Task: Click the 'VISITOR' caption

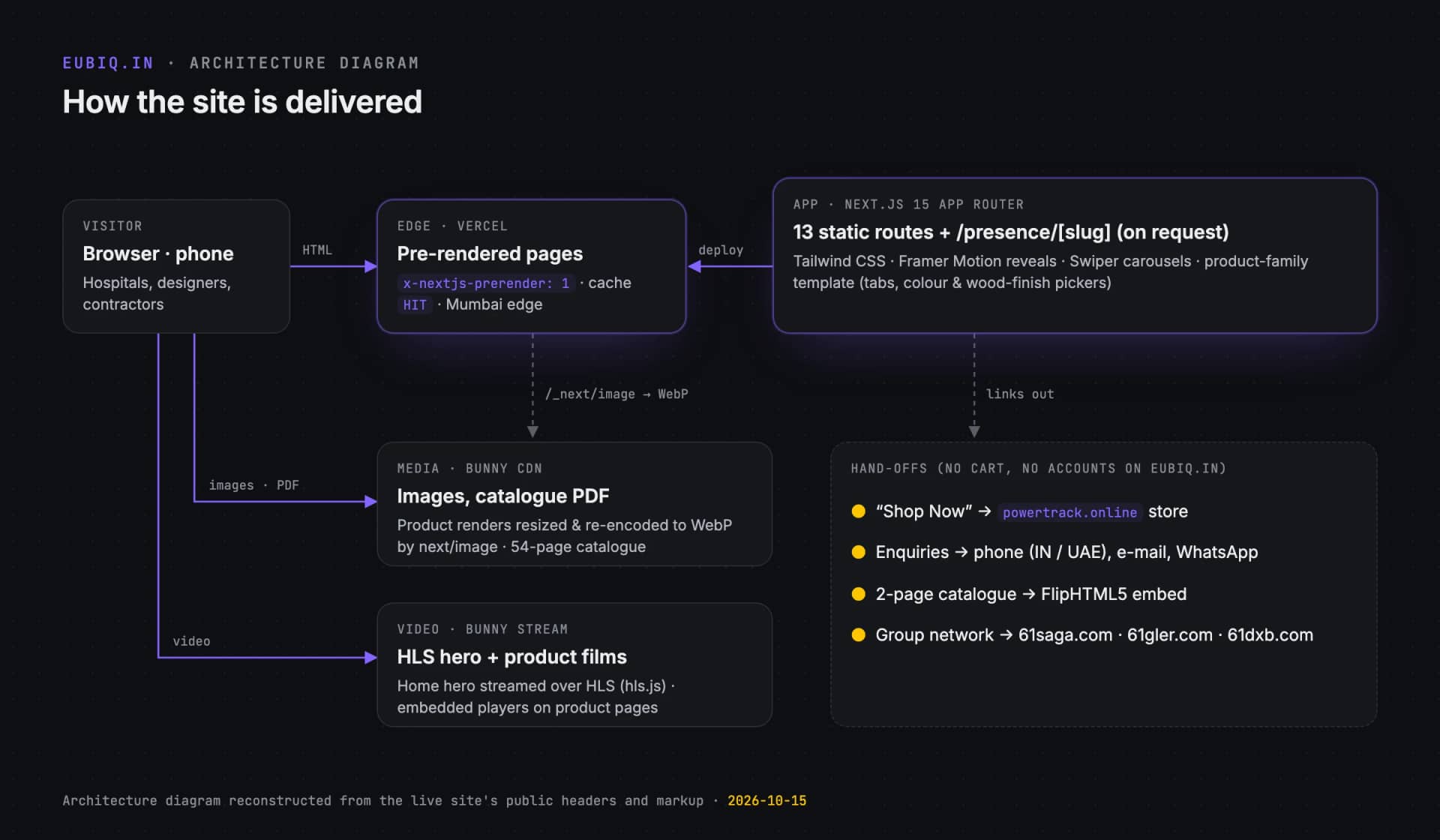Action: point(112,226)
